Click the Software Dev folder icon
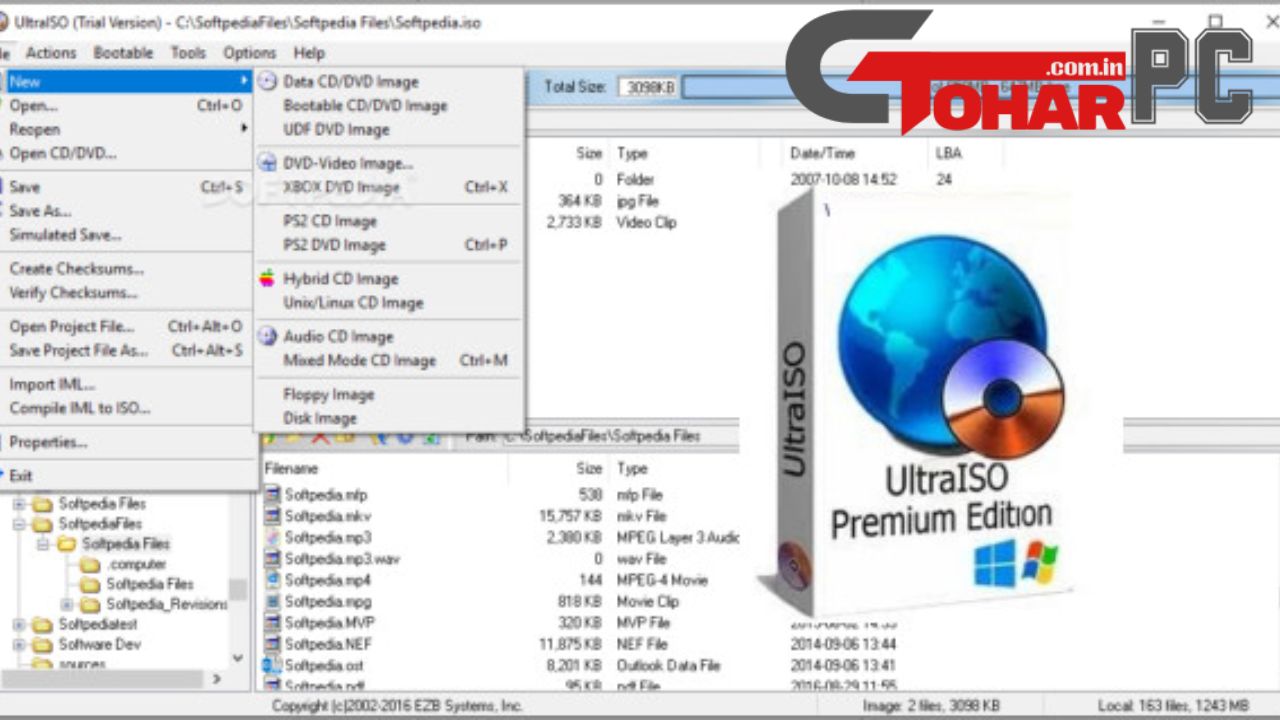The height and width of the screenshot is (720, 1280). [x=42, y=644]
